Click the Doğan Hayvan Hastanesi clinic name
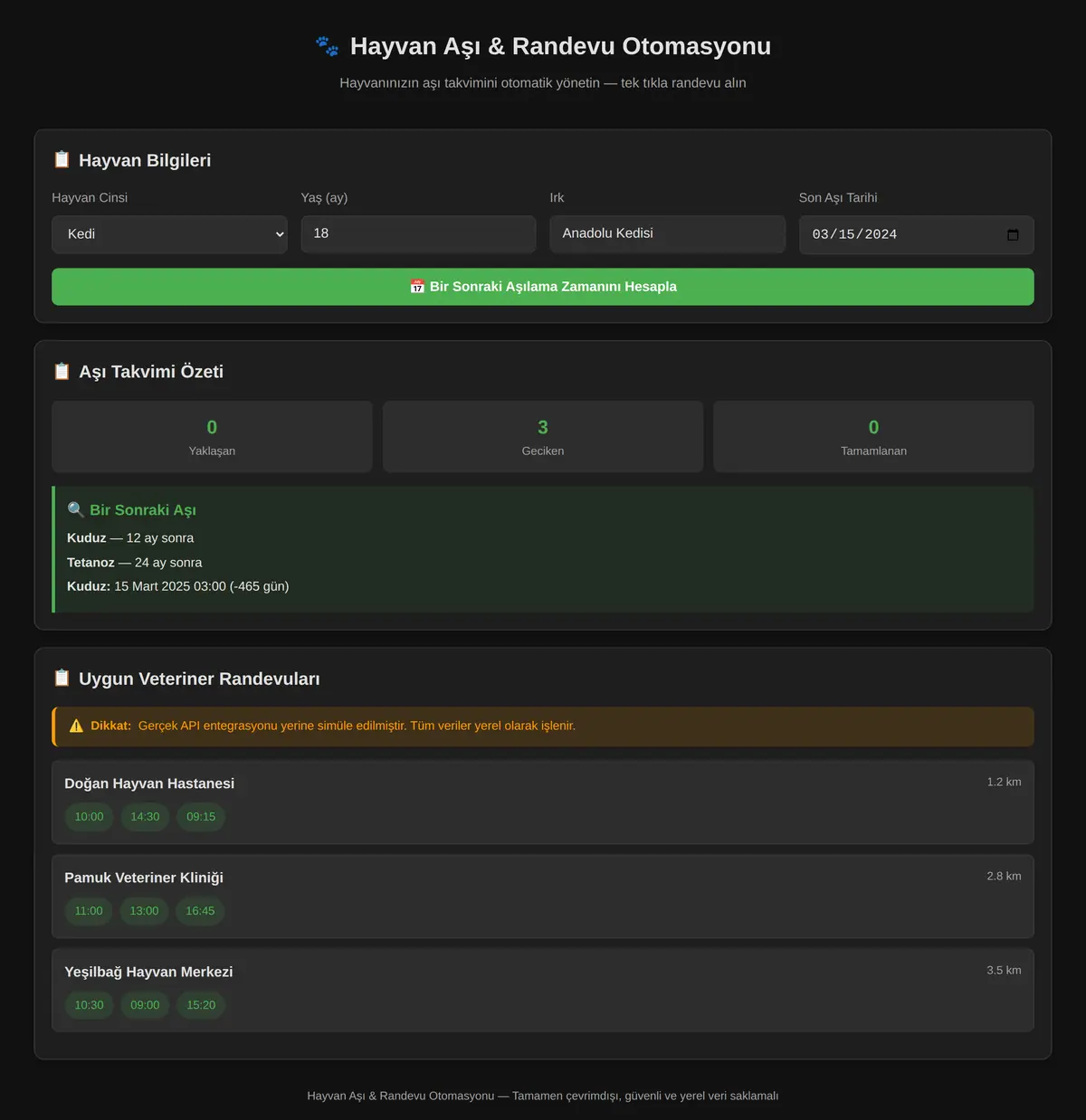1086x1120 pixels. coord(149,783)
